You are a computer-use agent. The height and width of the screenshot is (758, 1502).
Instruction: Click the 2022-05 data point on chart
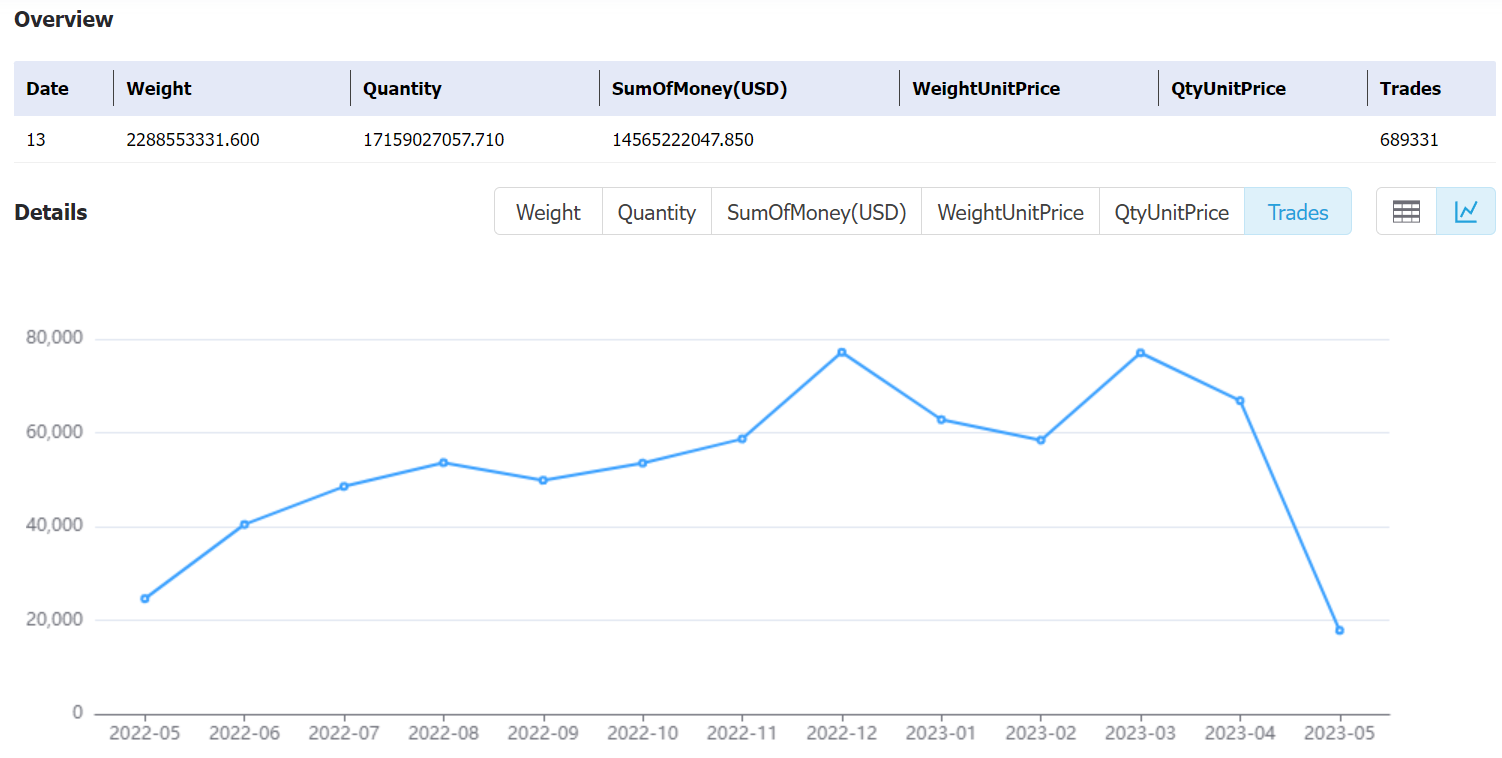click(x=145, y=599)
